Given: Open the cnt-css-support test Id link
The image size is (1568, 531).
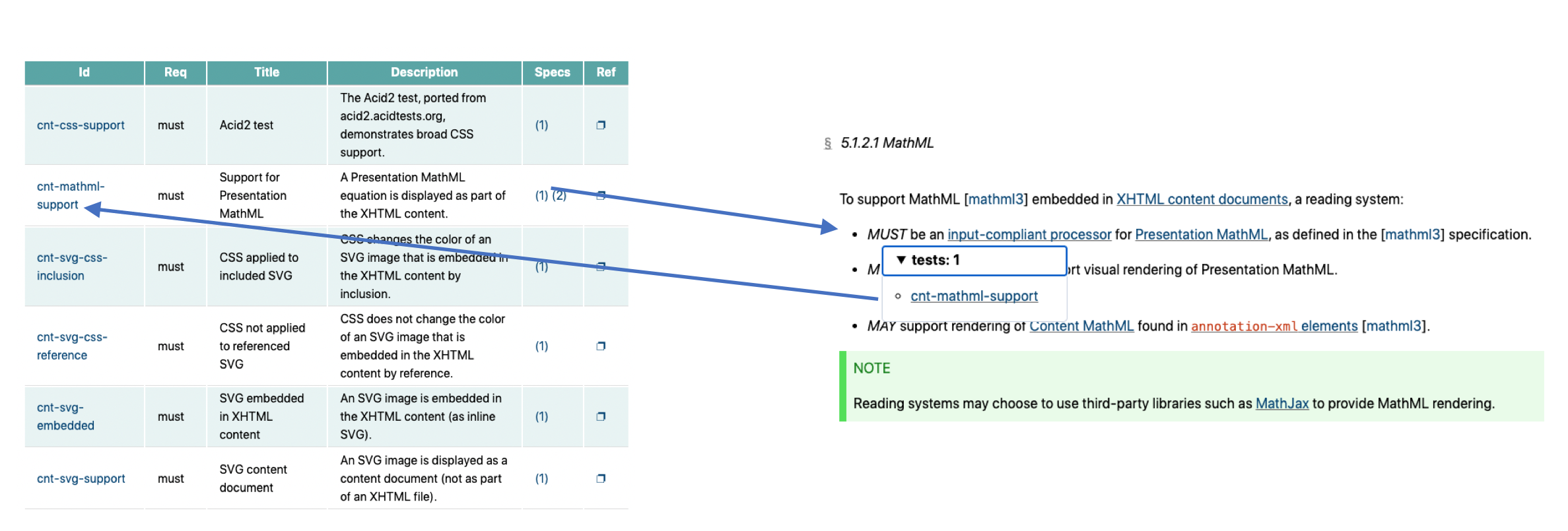Looking at the screenshot, I should coord(81,125).
